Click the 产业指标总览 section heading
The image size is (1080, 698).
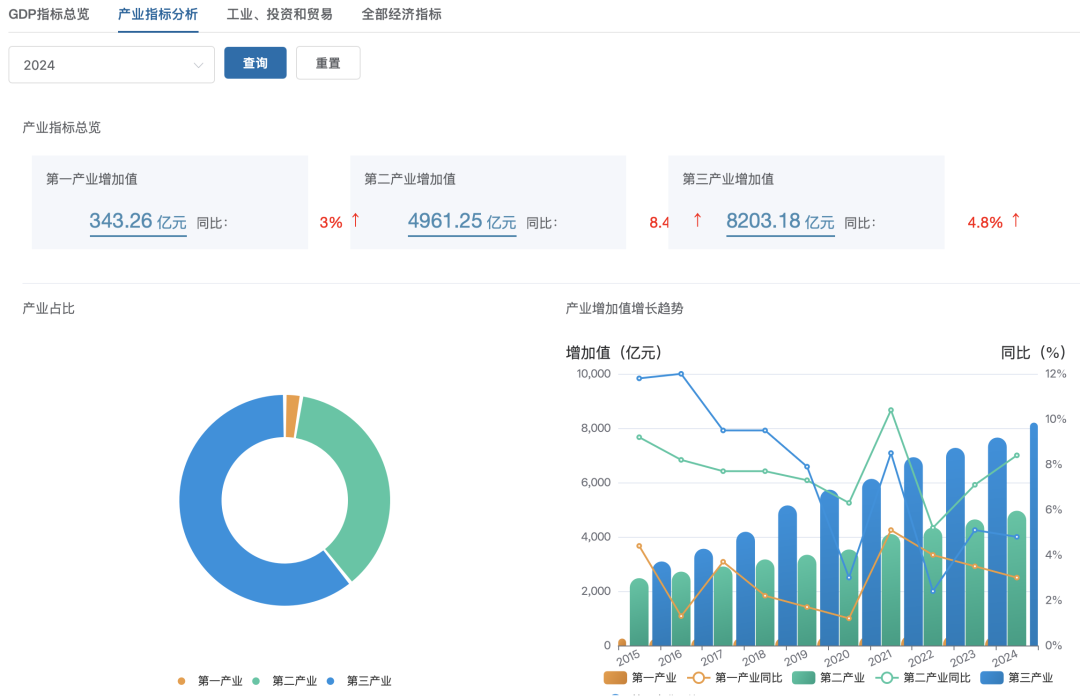(x=61, y=127)
